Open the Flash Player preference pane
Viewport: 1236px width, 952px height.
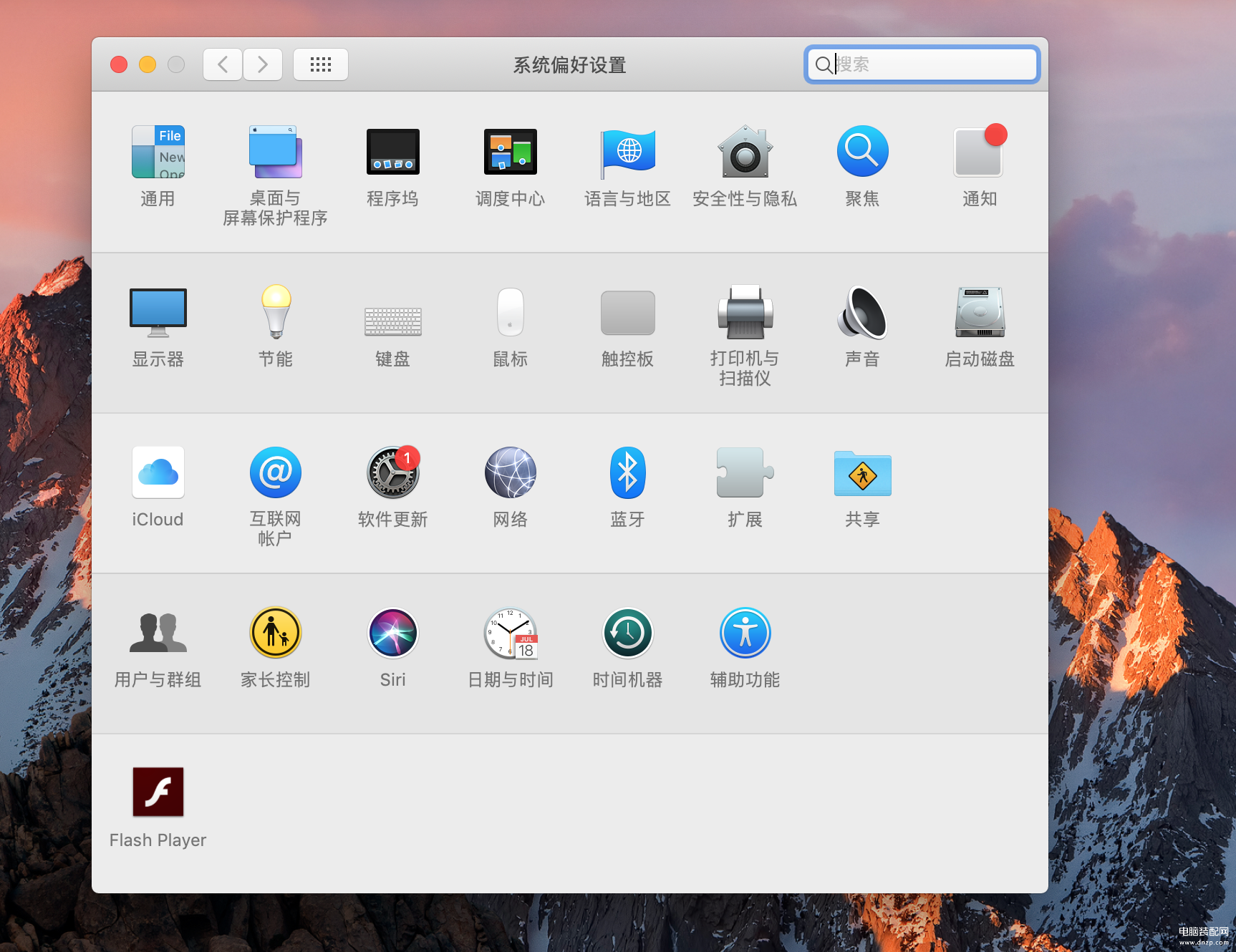pos(158,792)
